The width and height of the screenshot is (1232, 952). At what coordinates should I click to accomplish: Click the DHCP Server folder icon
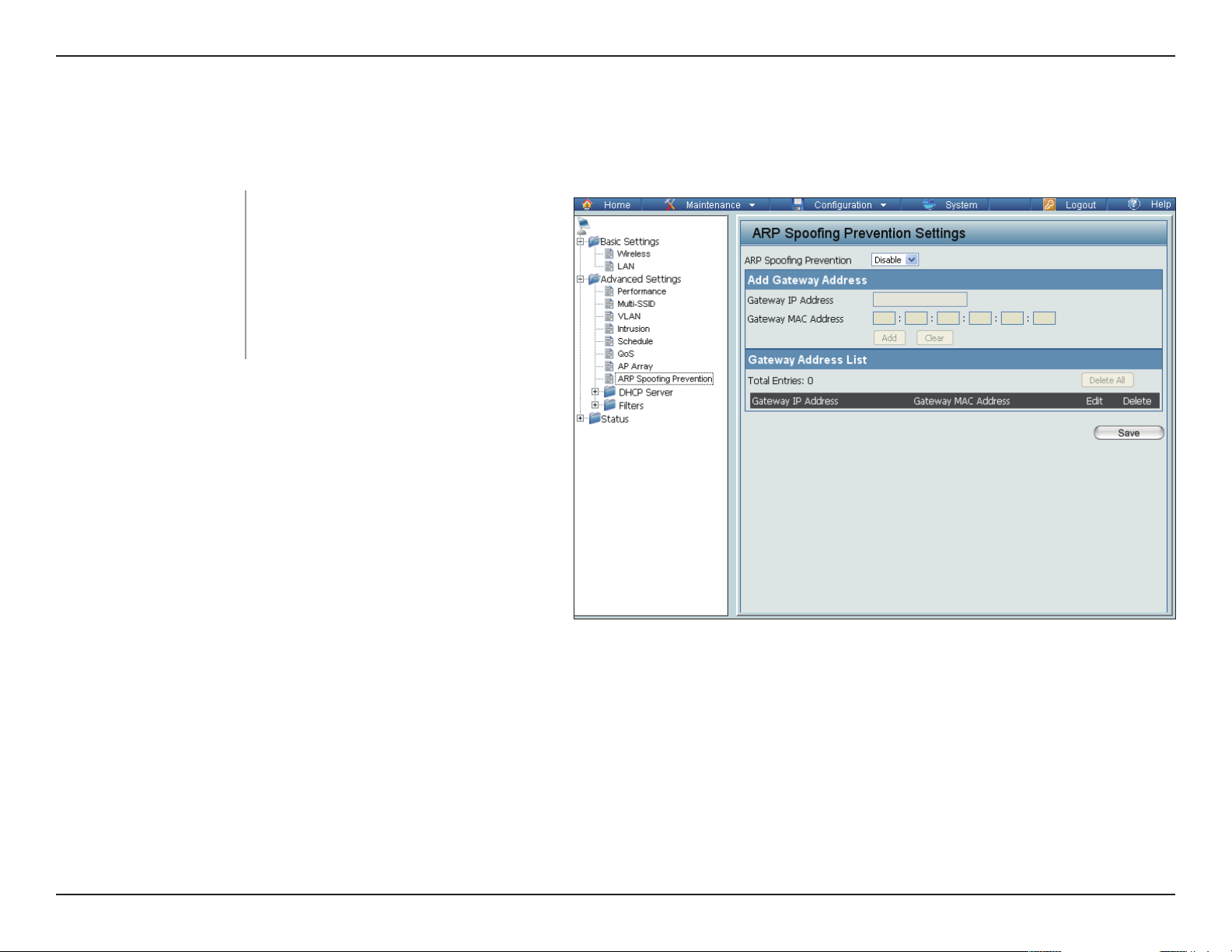610,392
